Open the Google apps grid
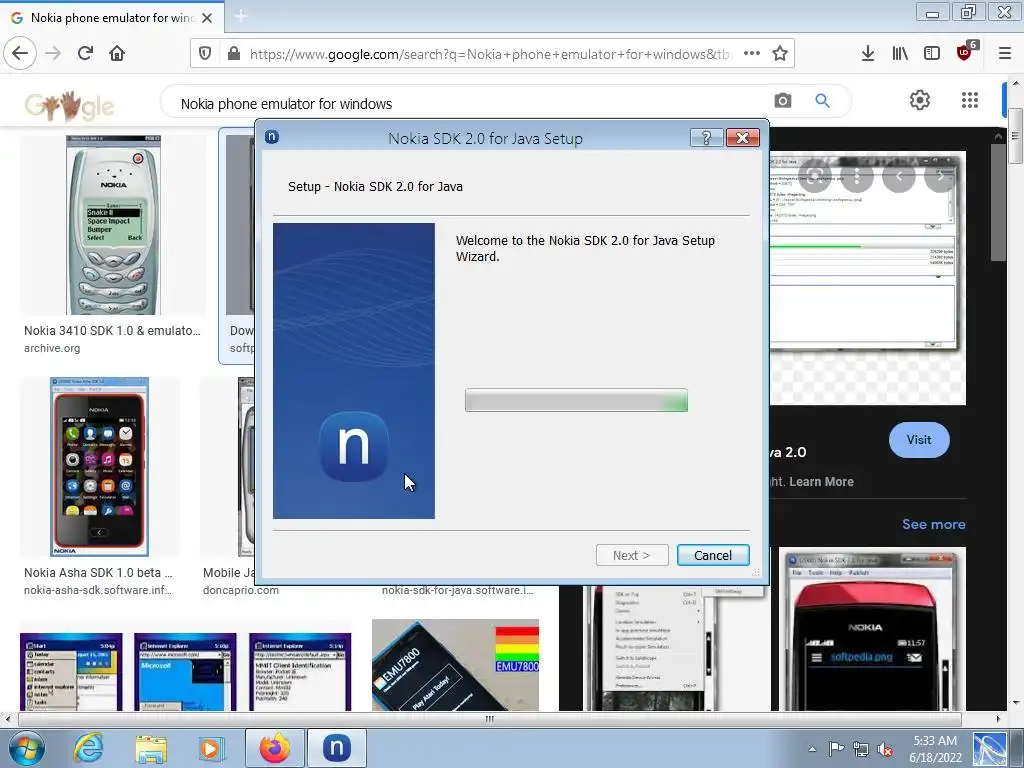This screenshot has height=768, width=1024. pos(970,100)
